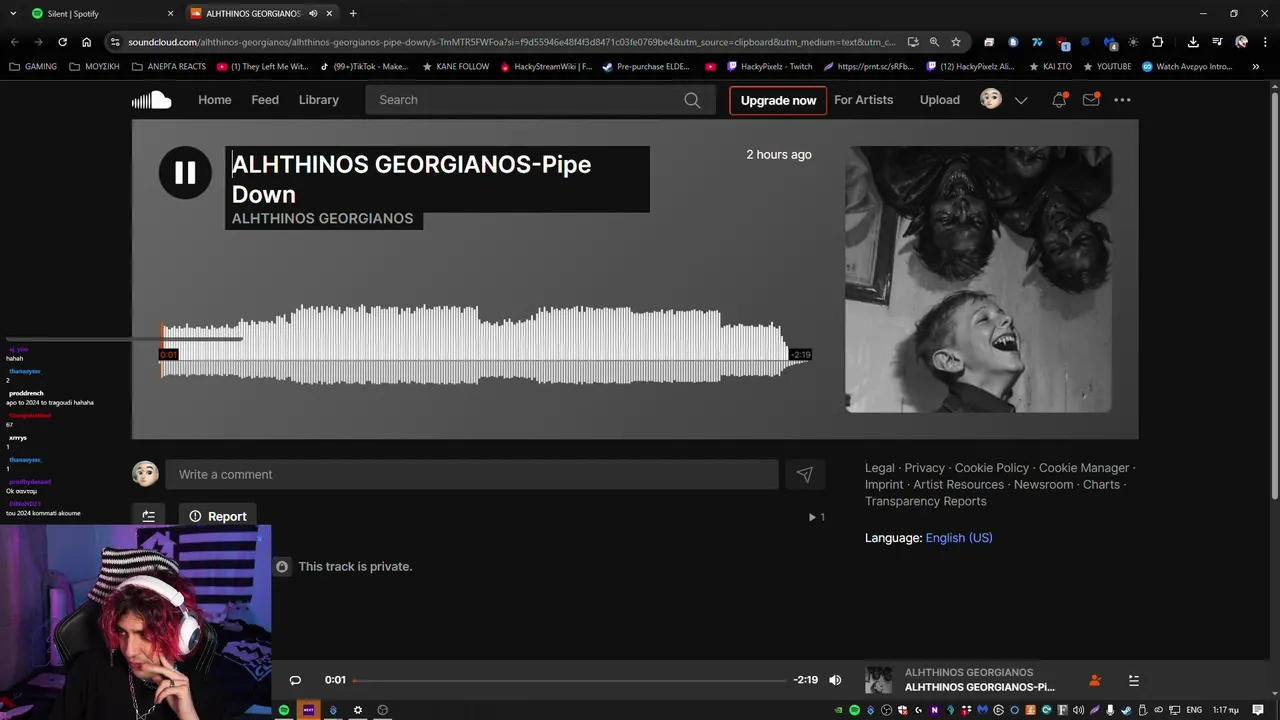Screen dimensions: 1280x720
Task: Open the Windows notification center icon
Action: [x=1258, y=710]
